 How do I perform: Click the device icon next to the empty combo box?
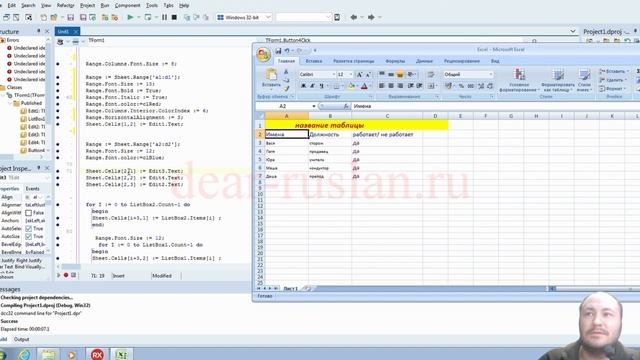point(337,17)
